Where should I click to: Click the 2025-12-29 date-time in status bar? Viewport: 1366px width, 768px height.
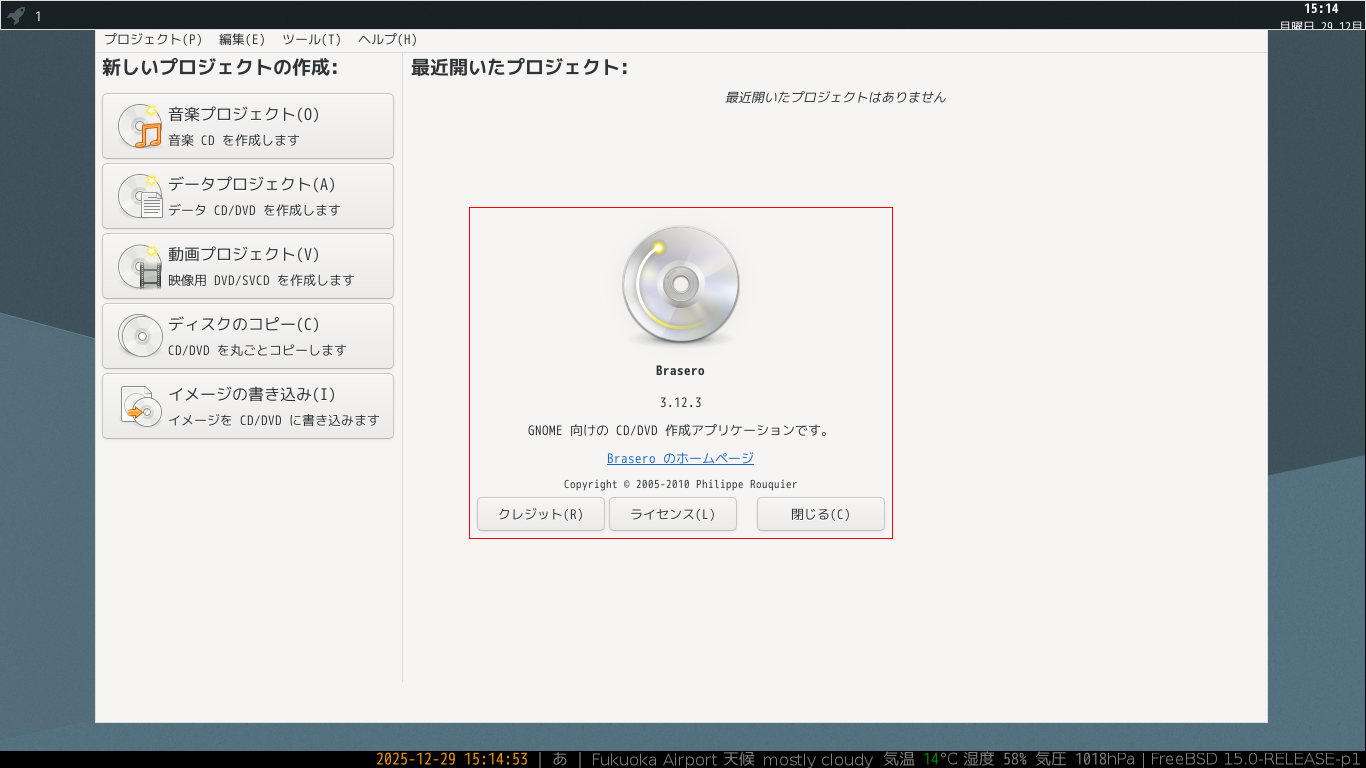pos(452,759)
